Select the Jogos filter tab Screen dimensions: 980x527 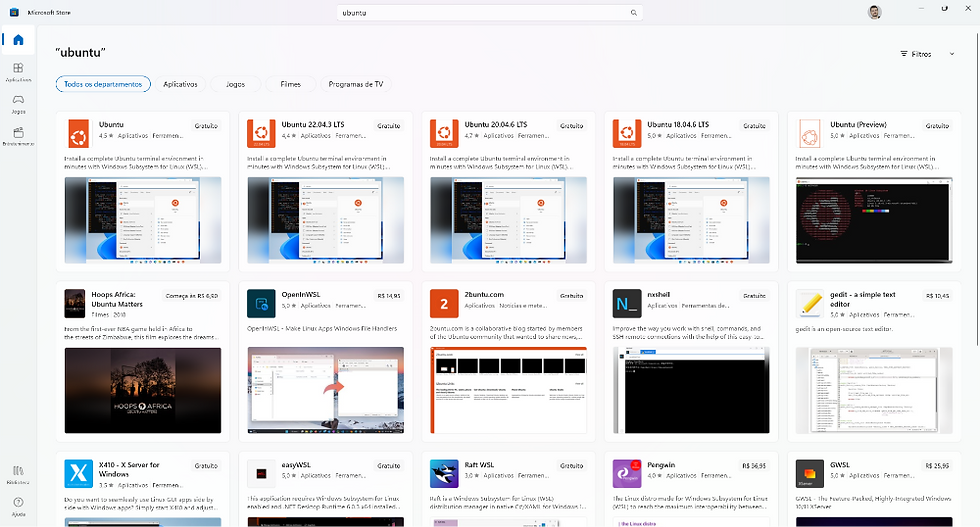[x=235, y=84]
